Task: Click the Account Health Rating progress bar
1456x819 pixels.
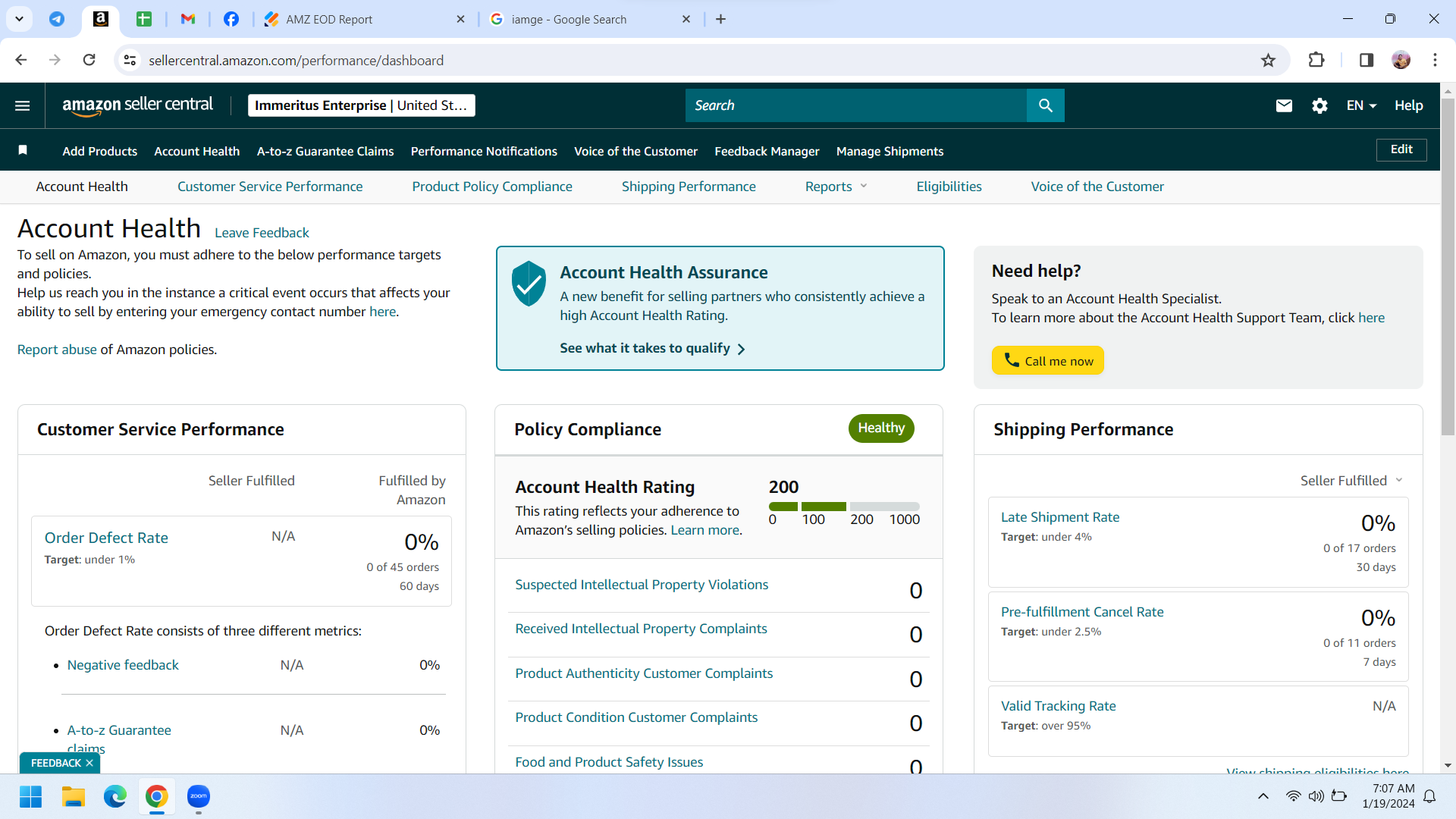Action: pyautogui.click(x=844, y=506)
